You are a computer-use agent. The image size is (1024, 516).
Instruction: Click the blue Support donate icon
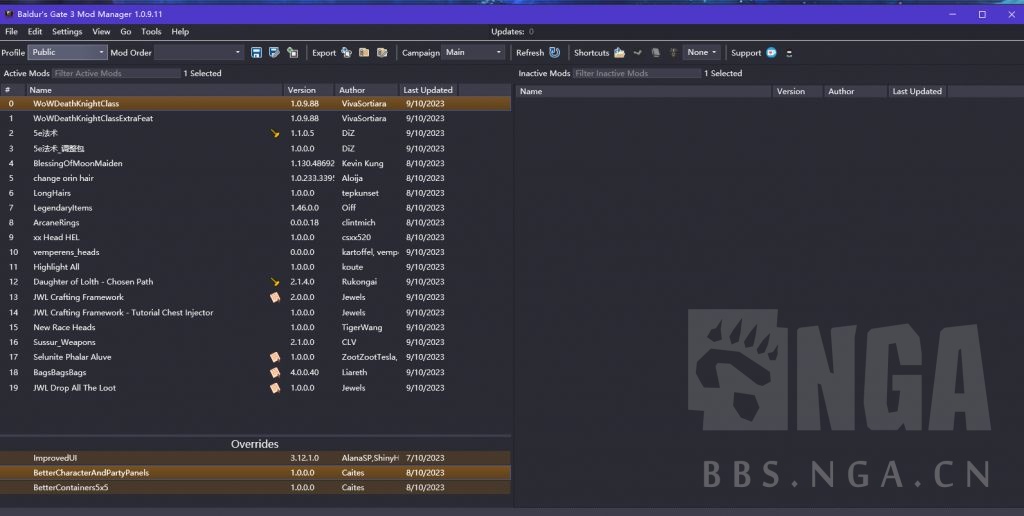click(x=771, y=52)
